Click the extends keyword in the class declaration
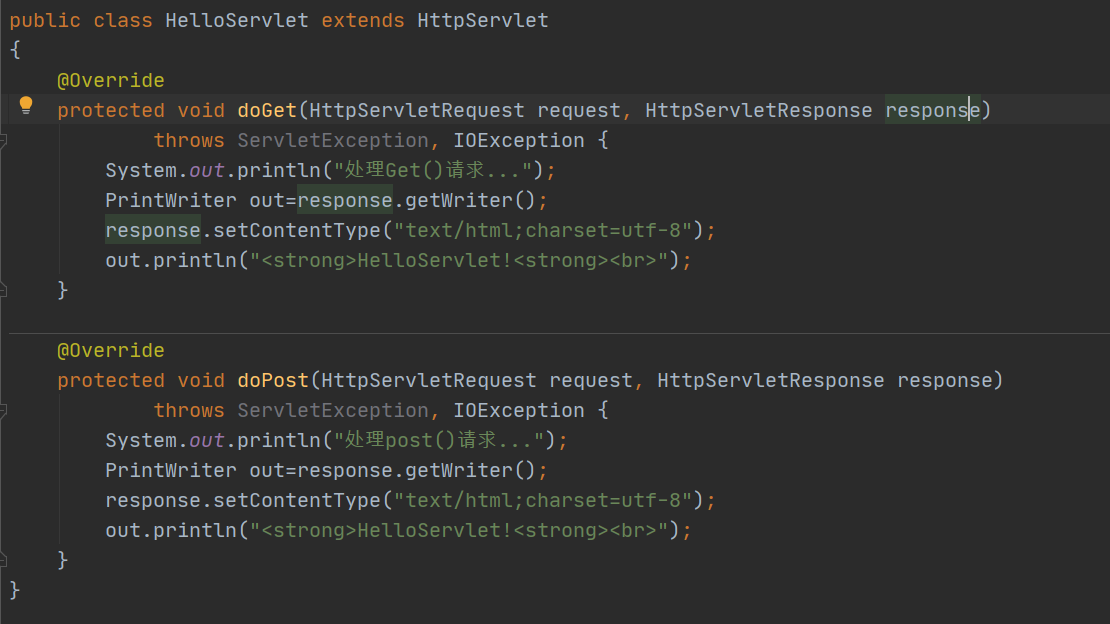 (x=362, y=21)
